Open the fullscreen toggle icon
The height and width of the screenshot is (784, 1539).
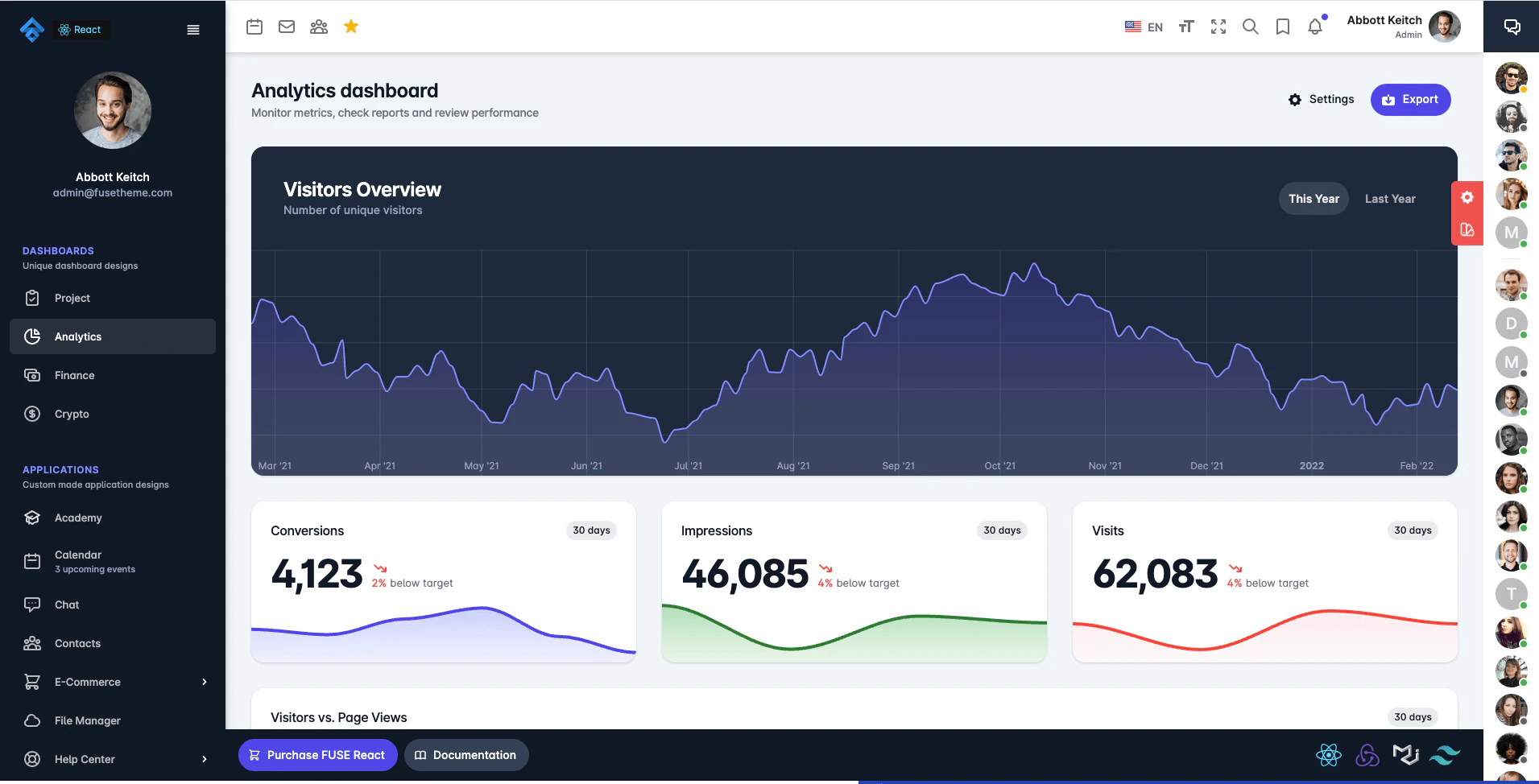coord(1218,26)
